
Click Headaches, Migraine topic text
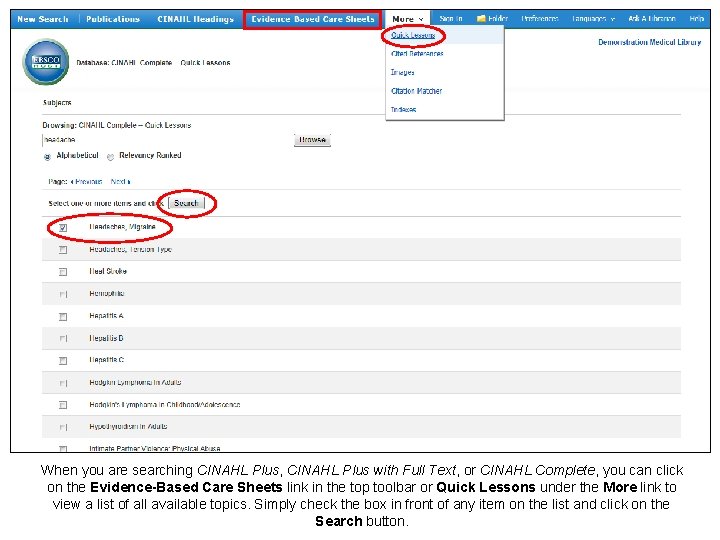[x=122, y=227]
